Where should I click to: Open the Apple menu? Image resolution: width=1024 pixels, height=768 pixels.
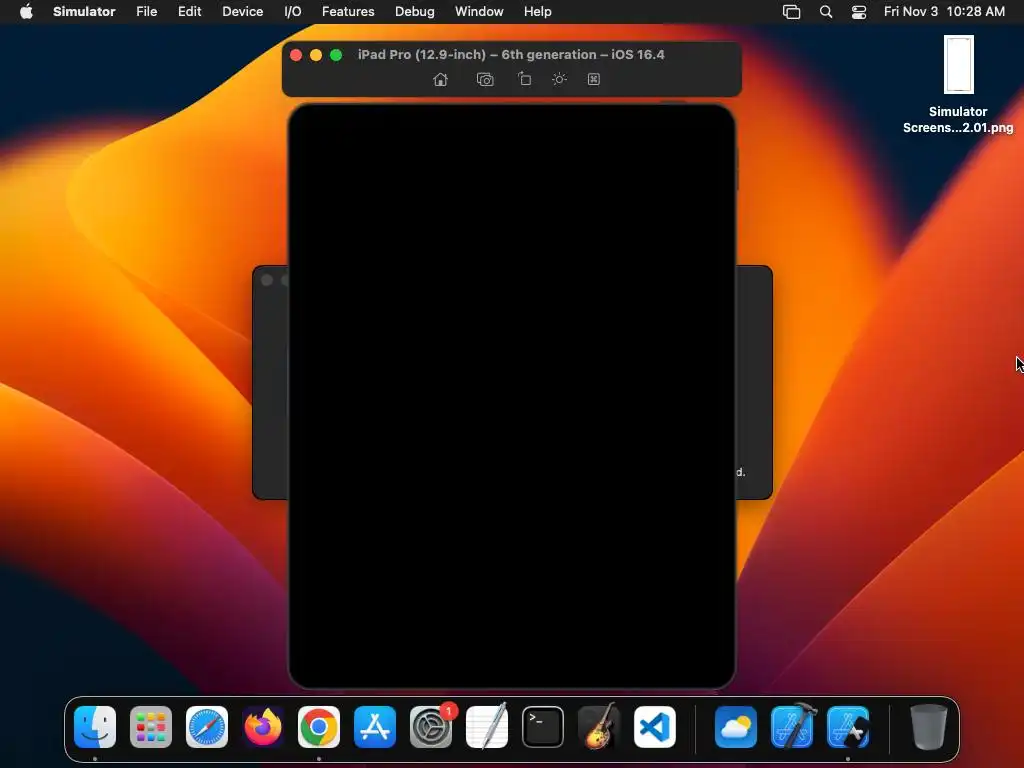click(x=26, y=11)
